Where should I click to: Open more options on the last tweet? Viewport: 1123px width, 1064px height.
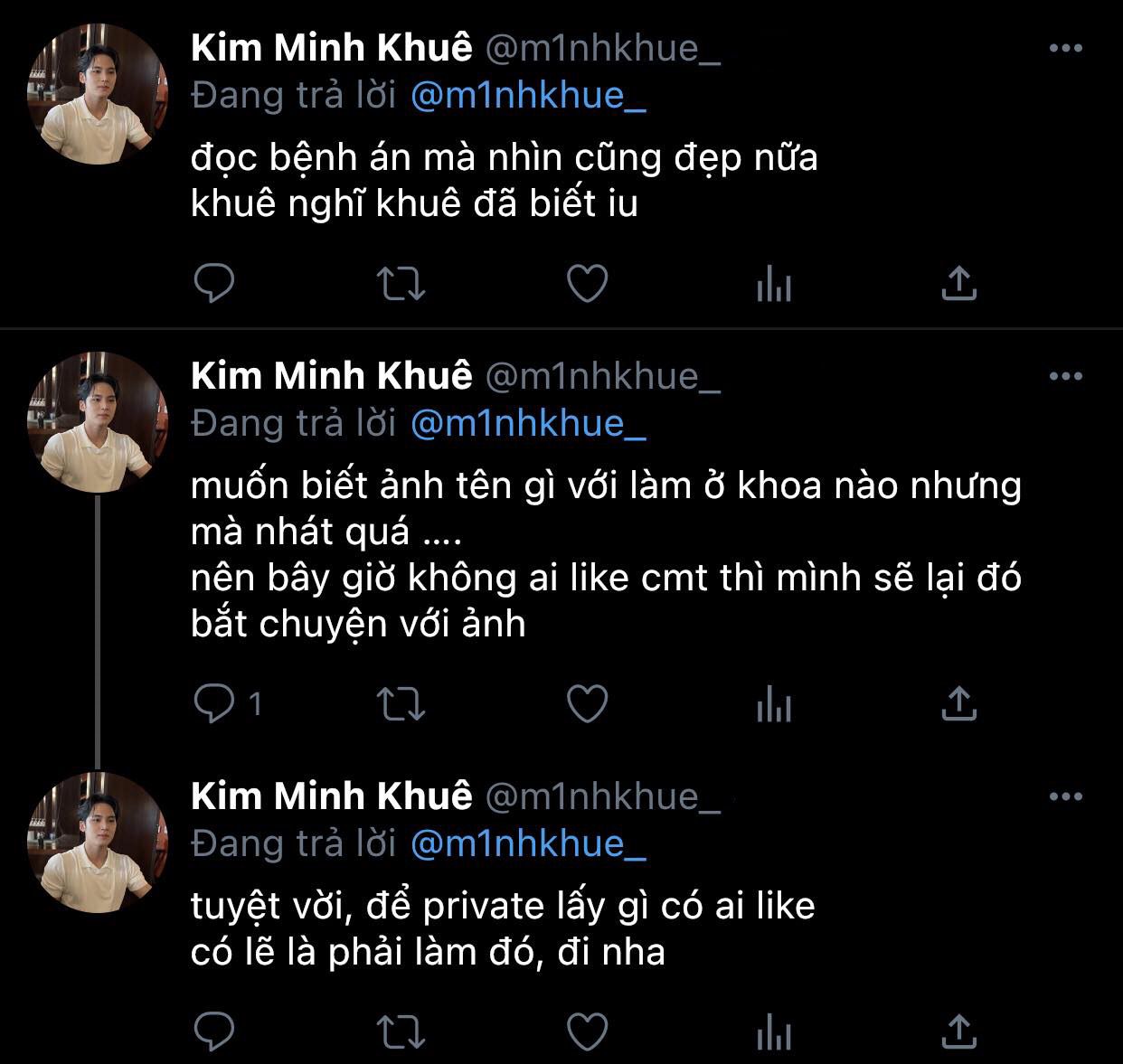click(x=1065, y=796)
